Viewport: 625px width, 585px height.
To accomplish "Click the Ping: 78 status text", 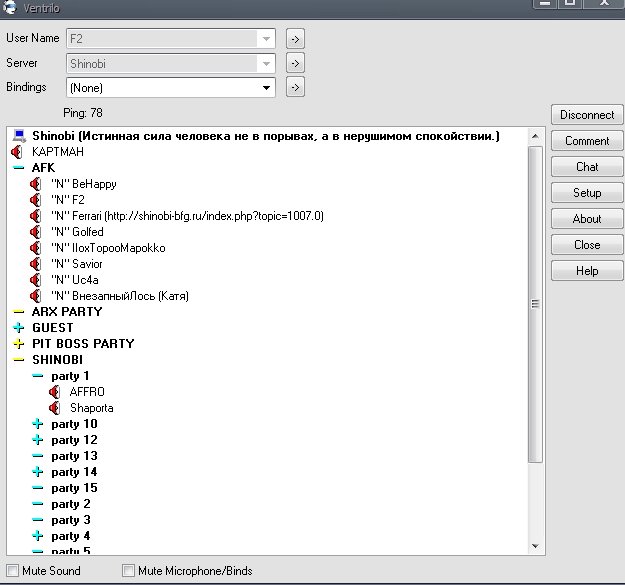I will [83, 113].
